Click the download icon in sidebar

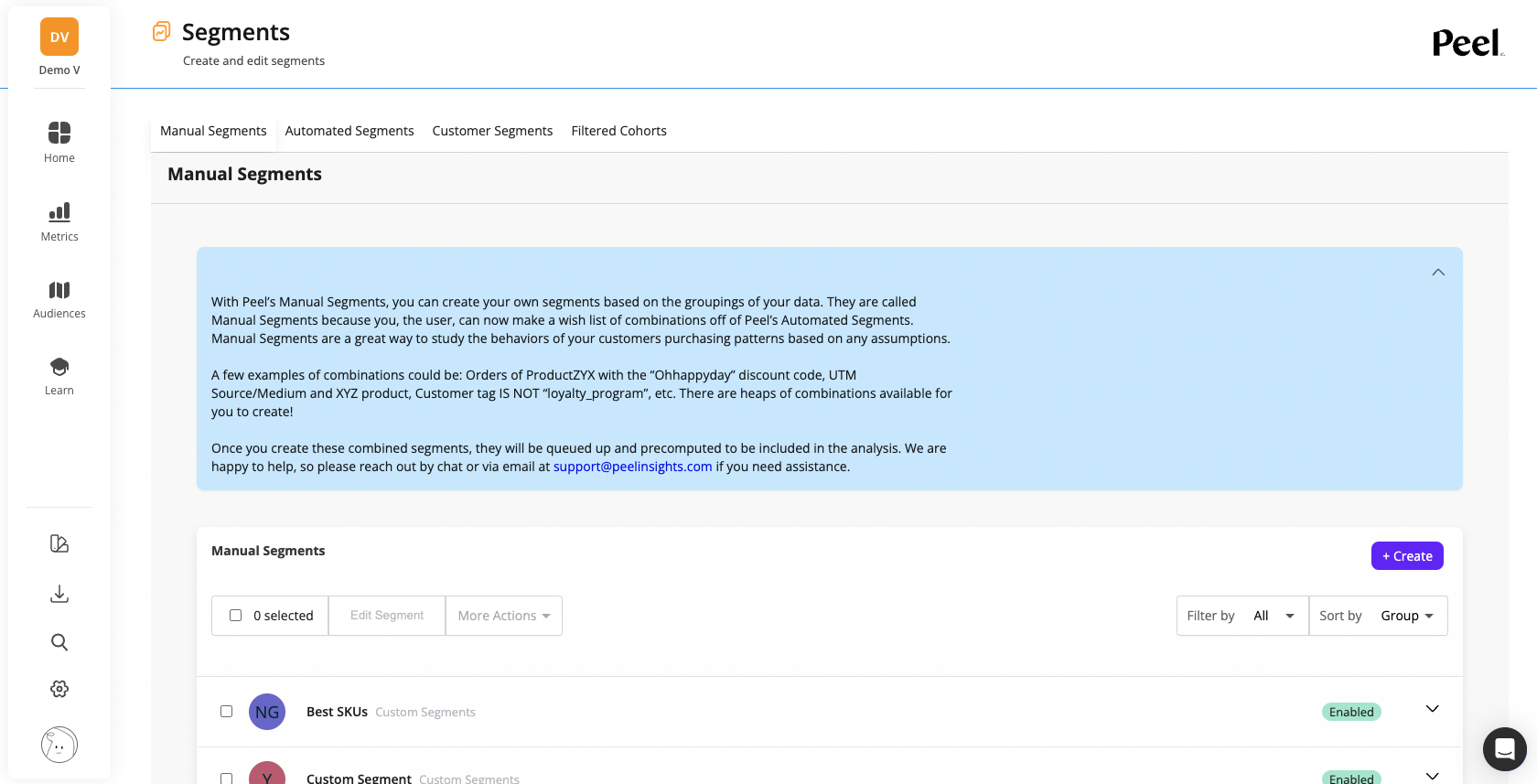click(x=59, y=594)
